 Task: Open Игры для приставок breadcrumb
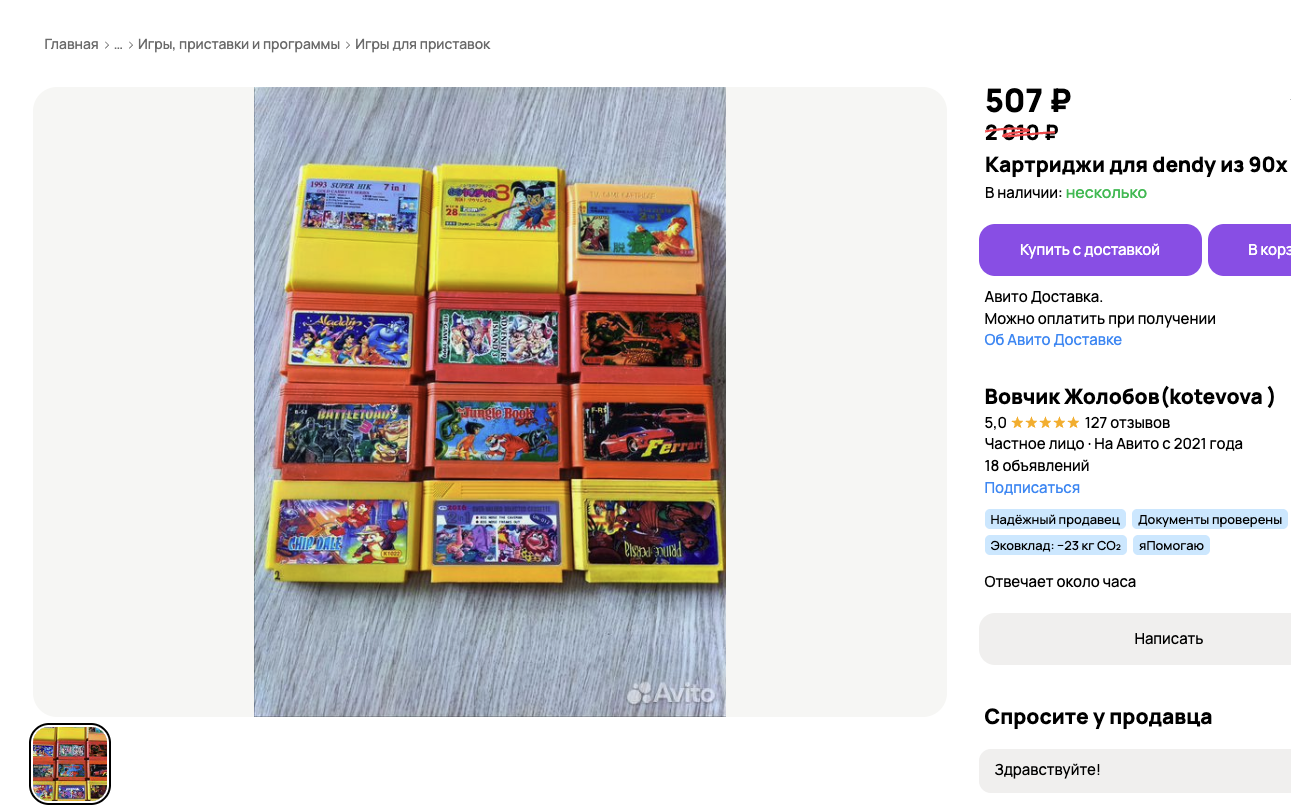coord(423,44)
